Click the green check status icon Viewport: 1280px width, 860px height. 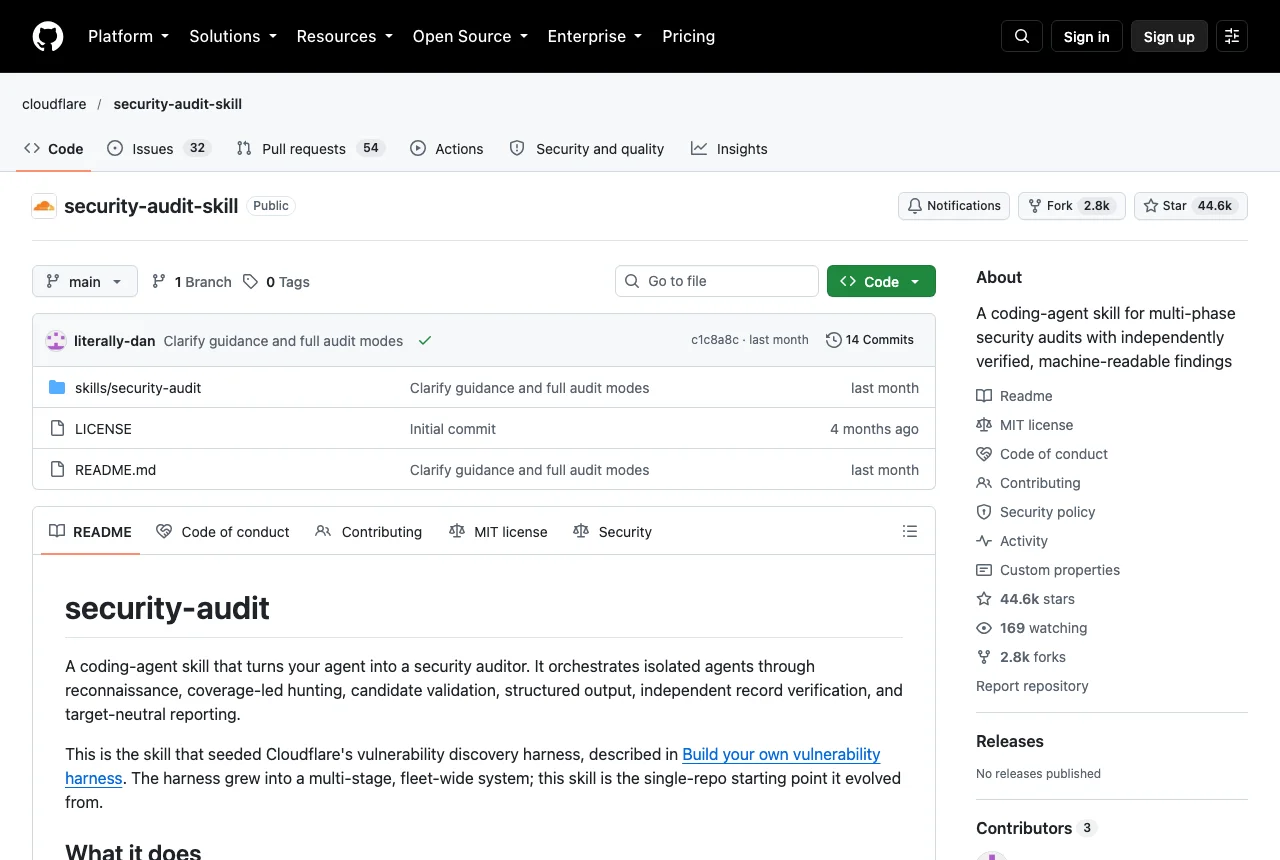425,340
